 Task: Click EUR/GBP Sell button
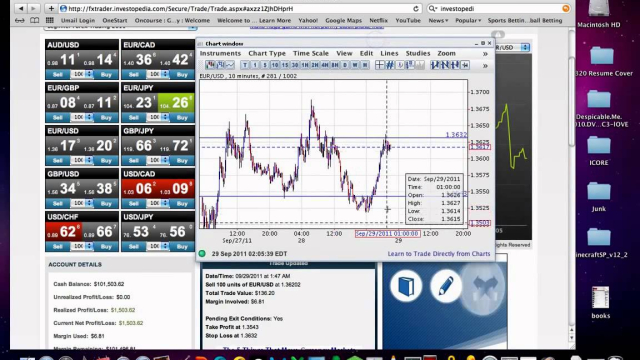[x=58, y=118]
